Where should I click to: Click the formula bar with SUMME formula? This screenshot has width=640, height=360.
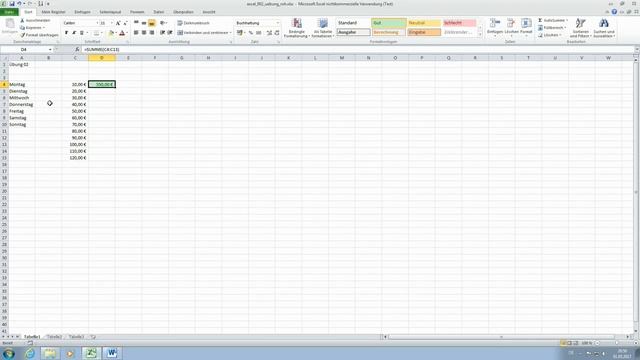357,49
